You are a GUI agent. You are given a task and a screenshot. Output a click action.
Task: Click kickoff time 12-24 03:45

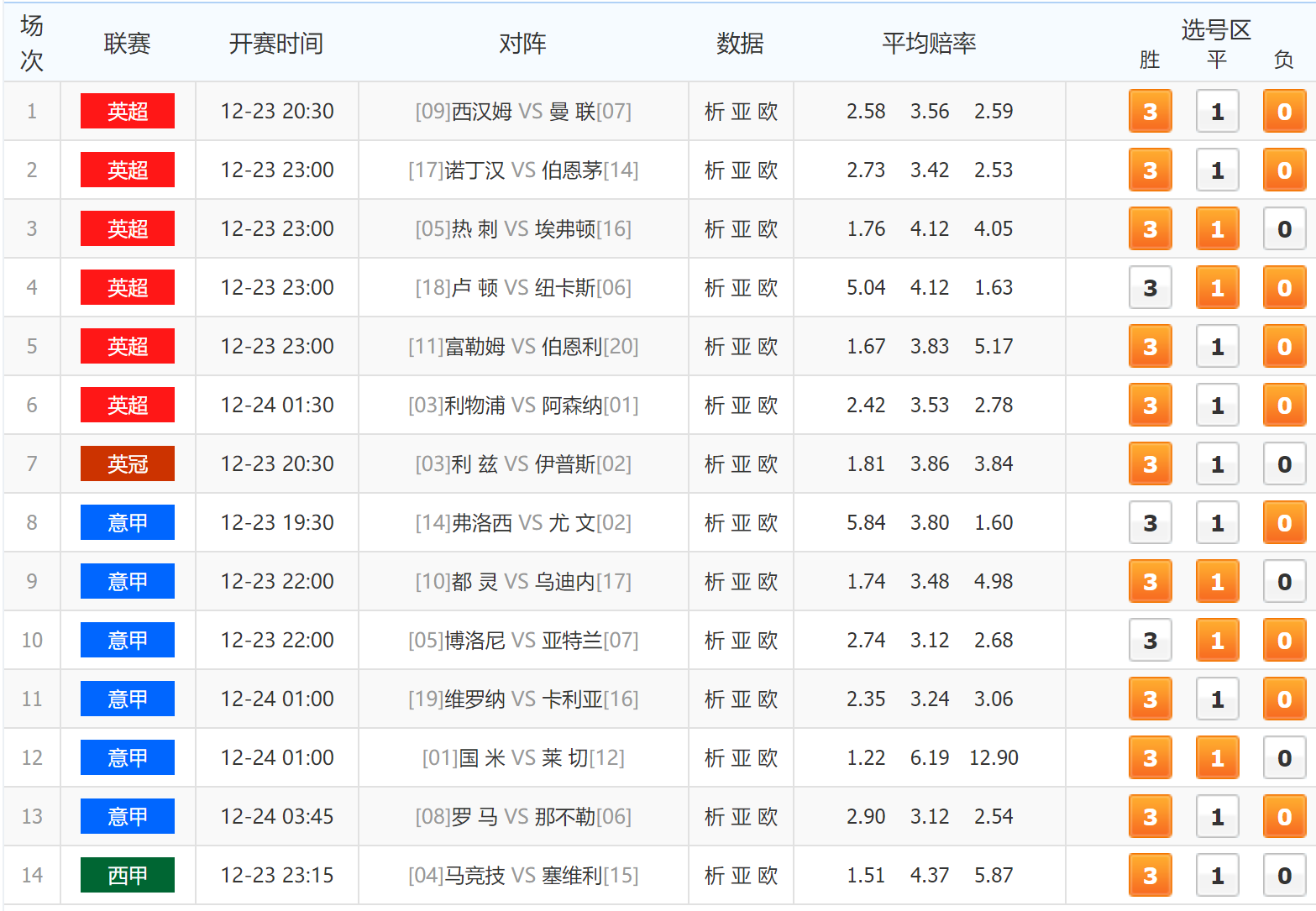pos(277,816)
